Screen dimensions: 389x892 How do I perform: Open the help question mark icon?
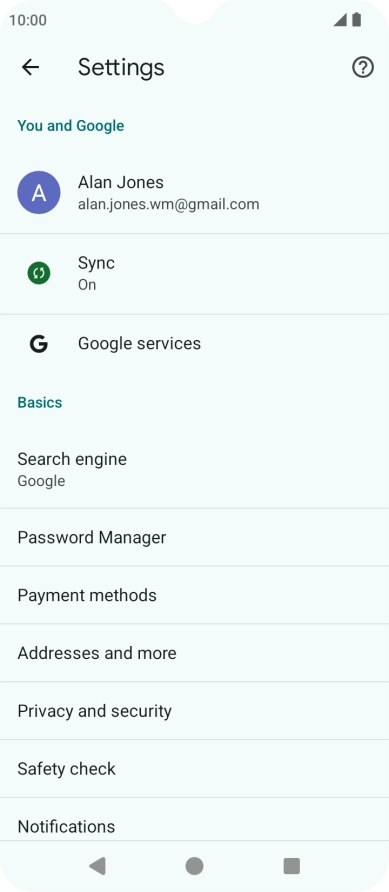click(x=363, y=67)
